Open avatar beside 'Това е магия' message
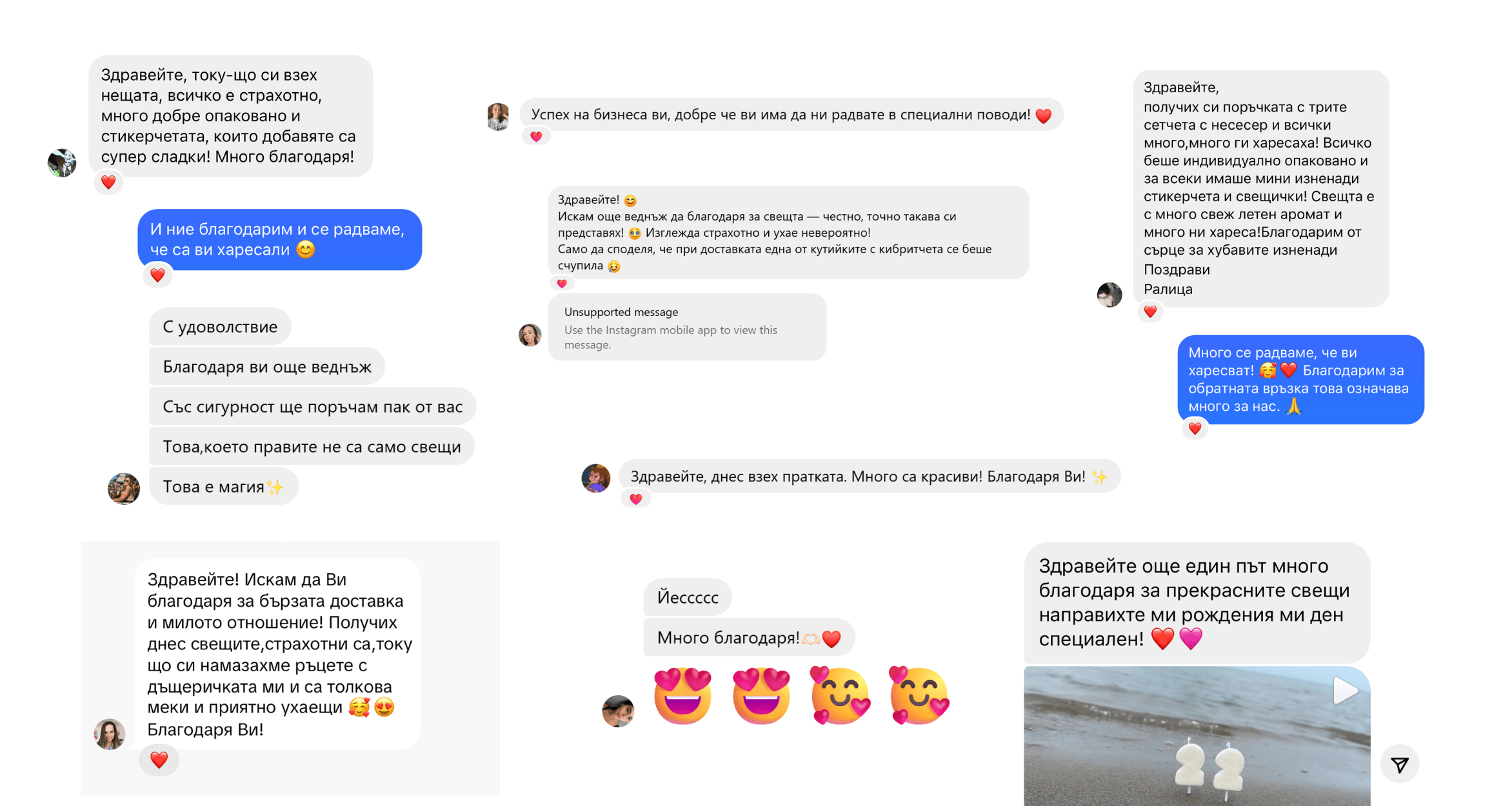 coord(123,488)
